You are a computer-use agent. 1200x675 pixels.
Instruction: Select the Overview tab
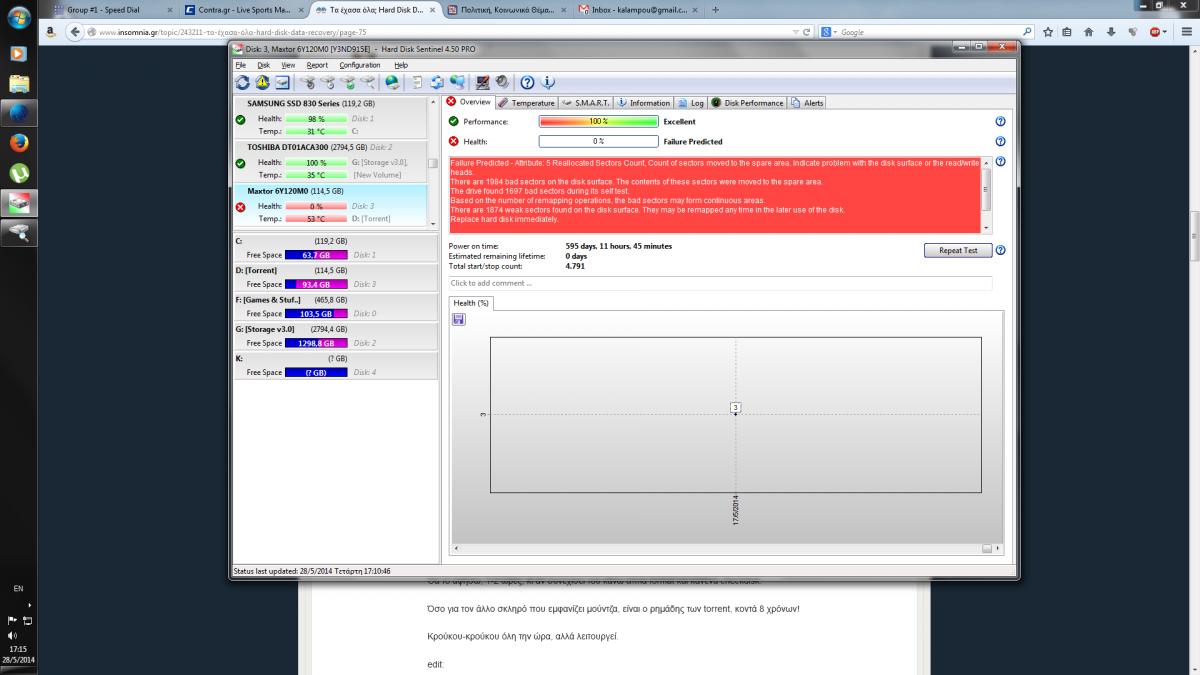pos(468,101)
